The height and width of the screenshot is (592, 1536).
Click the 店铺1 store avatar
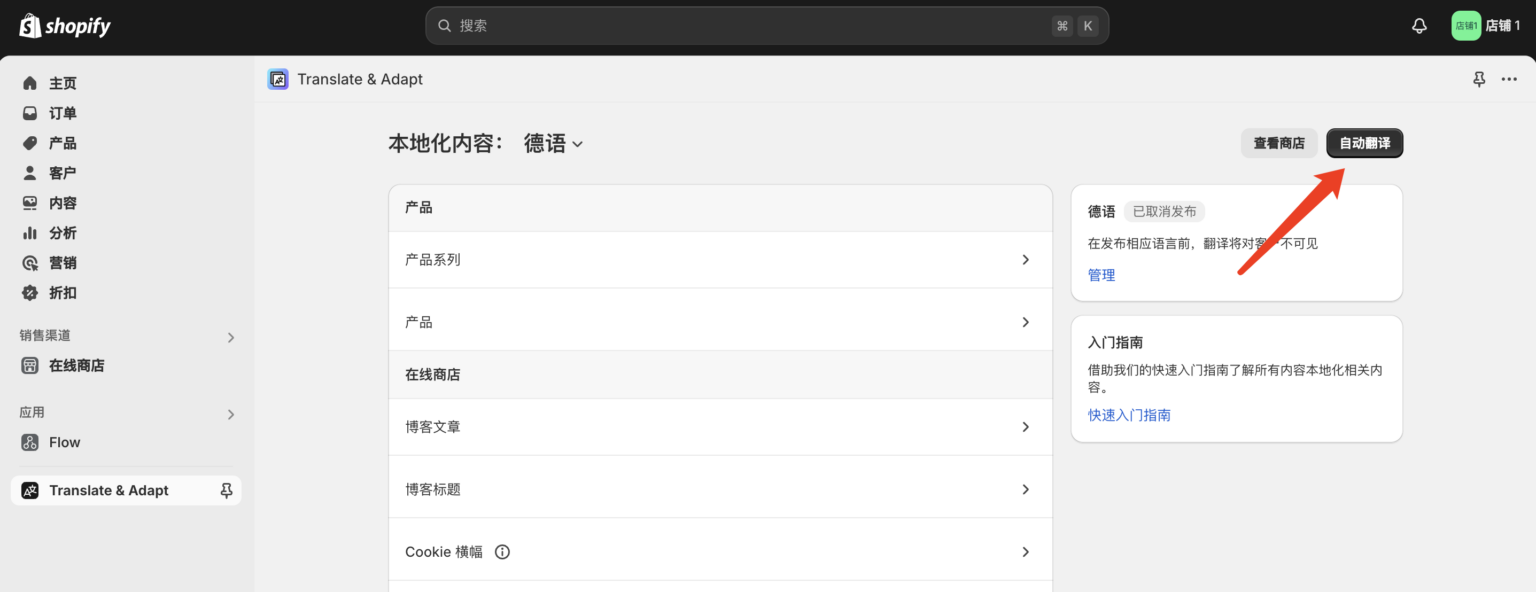[1466, 26]
